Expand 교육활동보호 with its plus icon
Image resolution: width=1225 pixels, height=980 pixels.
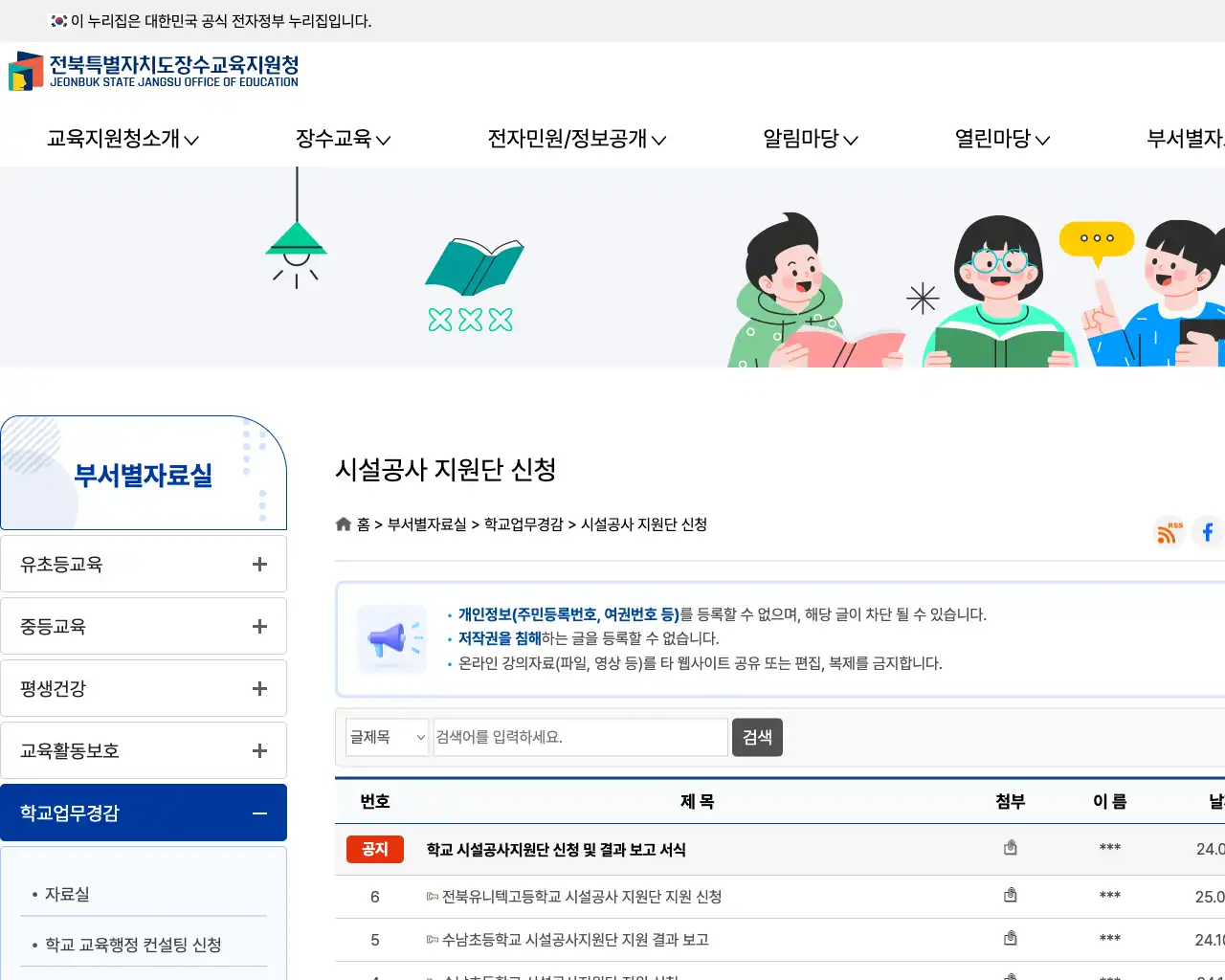[x=259, y=750]
